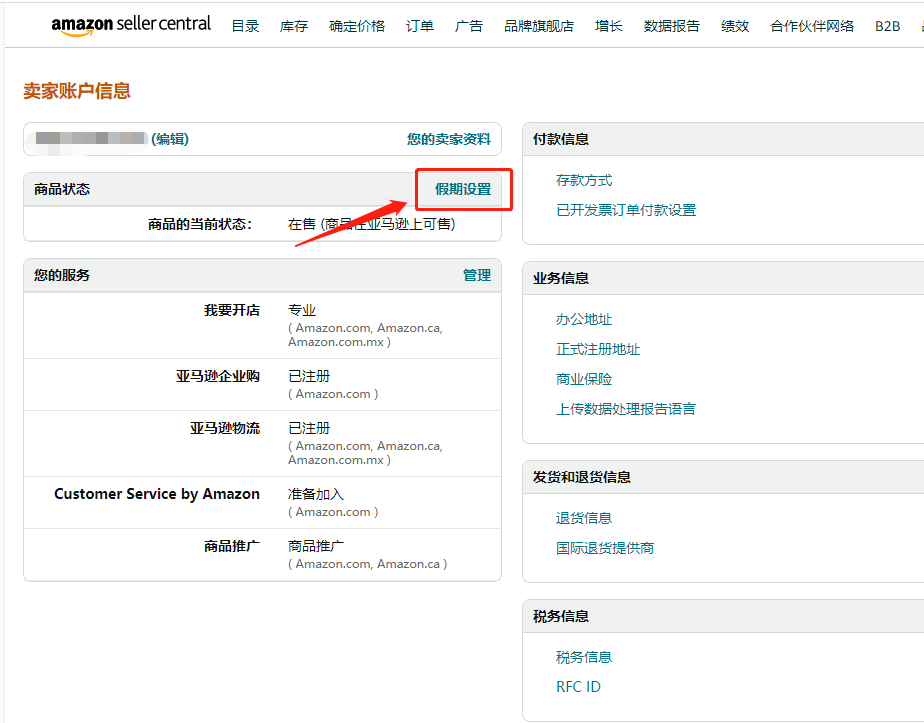
Task: Open 您的卖家资料 link
Action: [449, 139]
